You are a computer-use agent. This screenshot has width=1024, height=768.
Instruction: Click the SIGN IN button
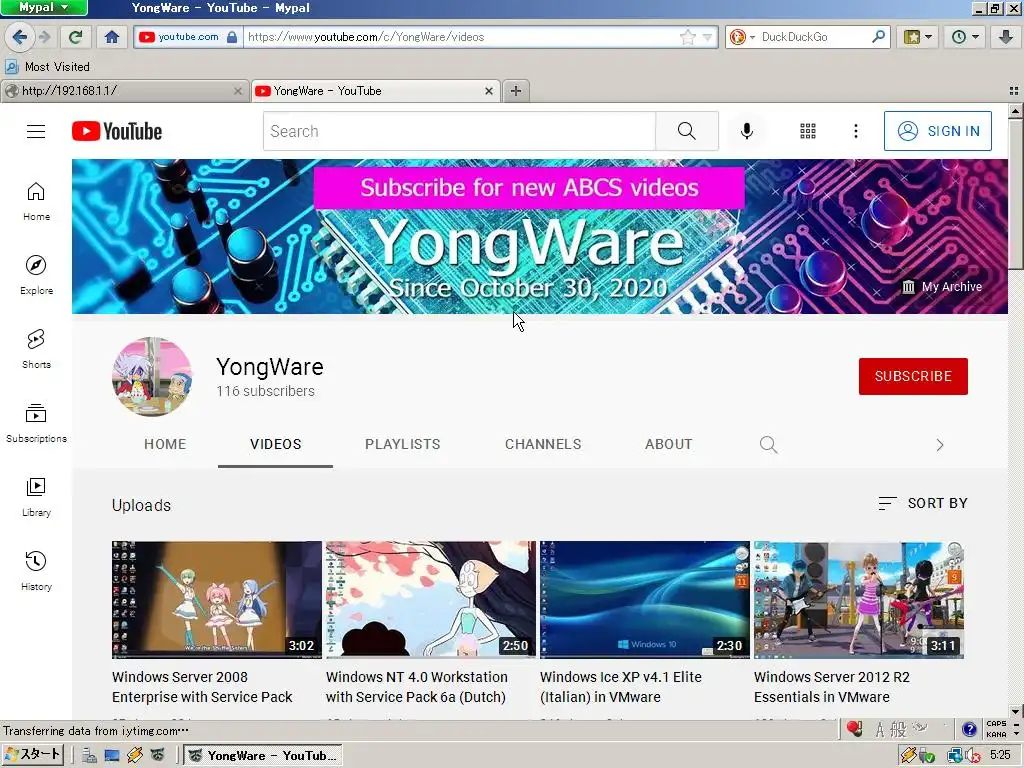[938, 131]
